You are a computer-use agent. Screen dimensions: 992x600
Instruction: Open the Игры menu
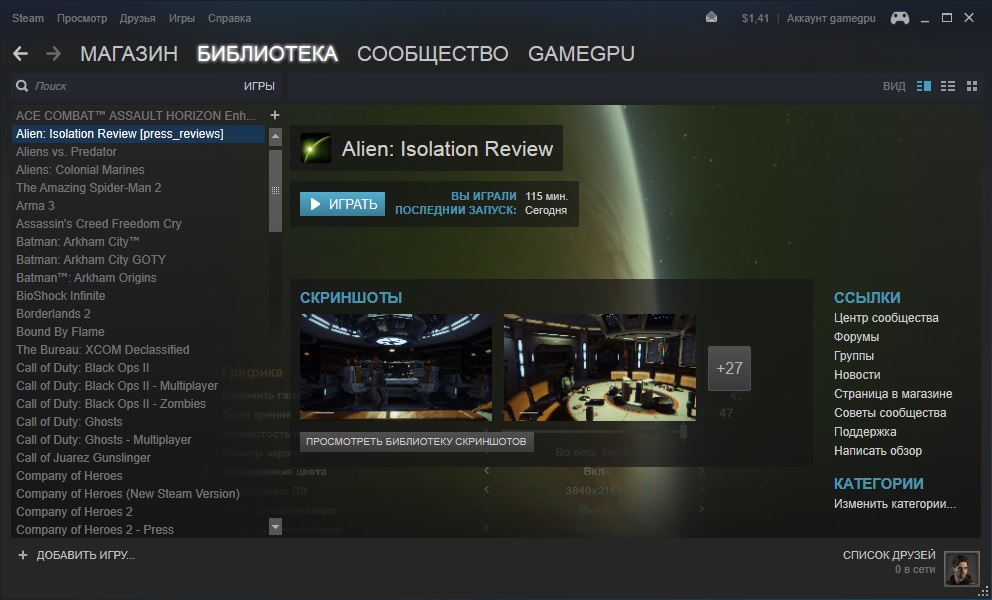click(x=182, y=18)
